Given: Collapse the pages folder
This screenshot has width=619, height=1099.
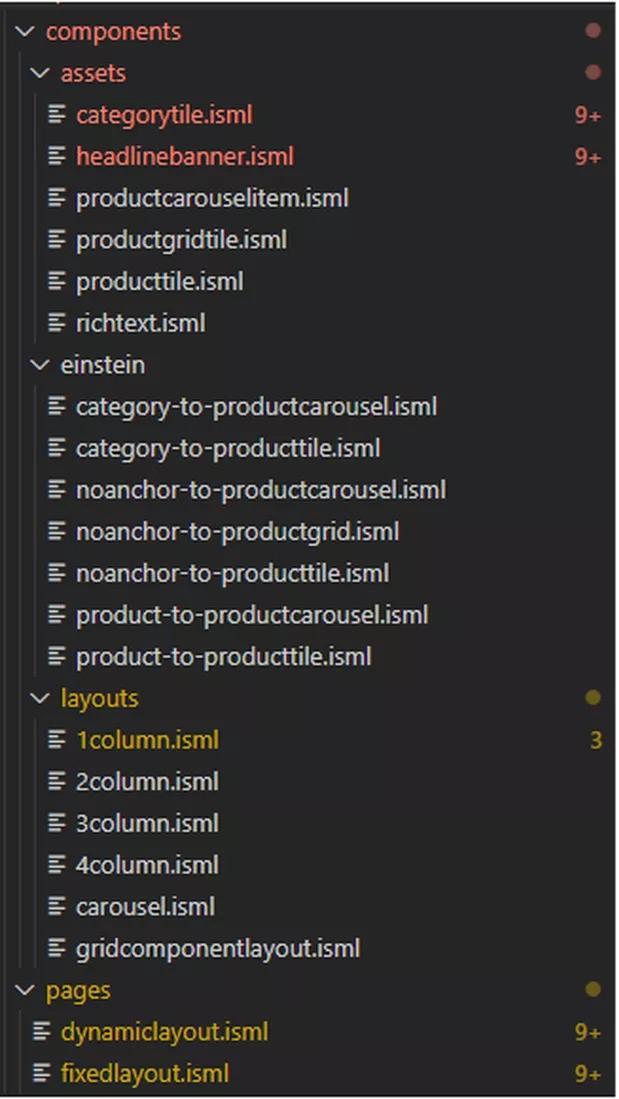Looking at the screenshot, I should pos(25,990).
